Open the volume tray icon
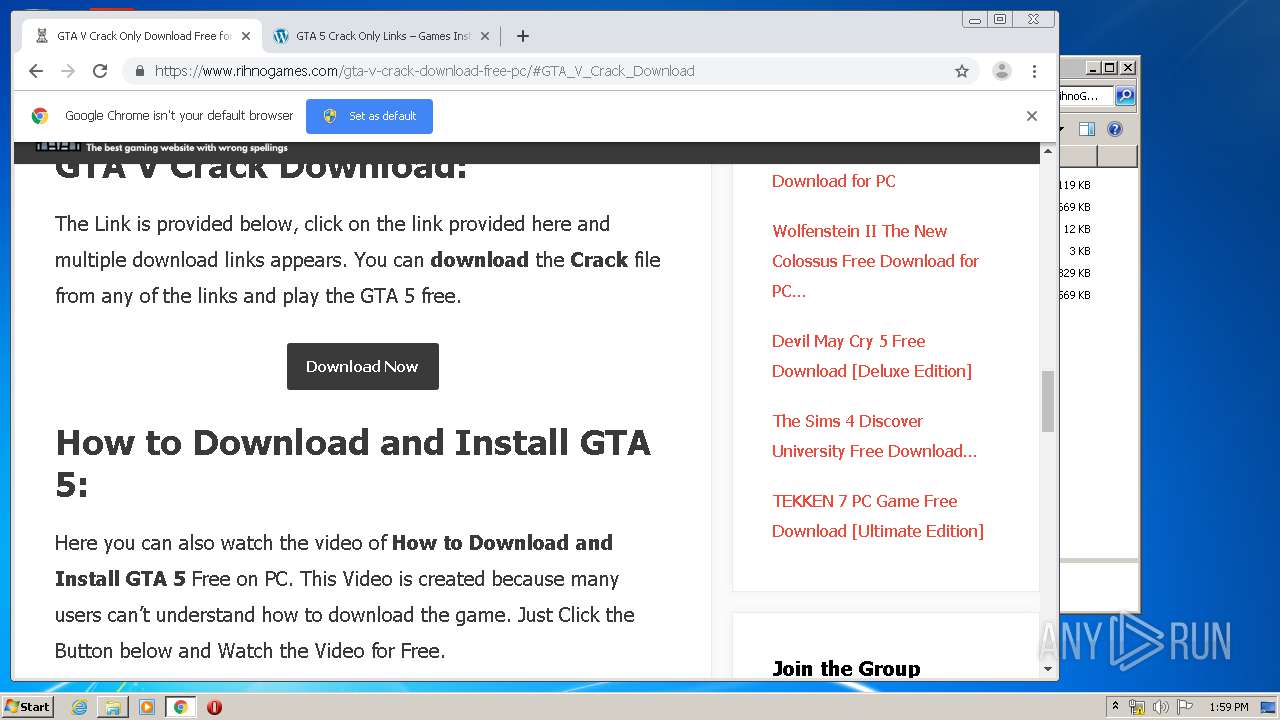Image resolution: width=1280 pixels, height=720 pixels. [1161, 707]
